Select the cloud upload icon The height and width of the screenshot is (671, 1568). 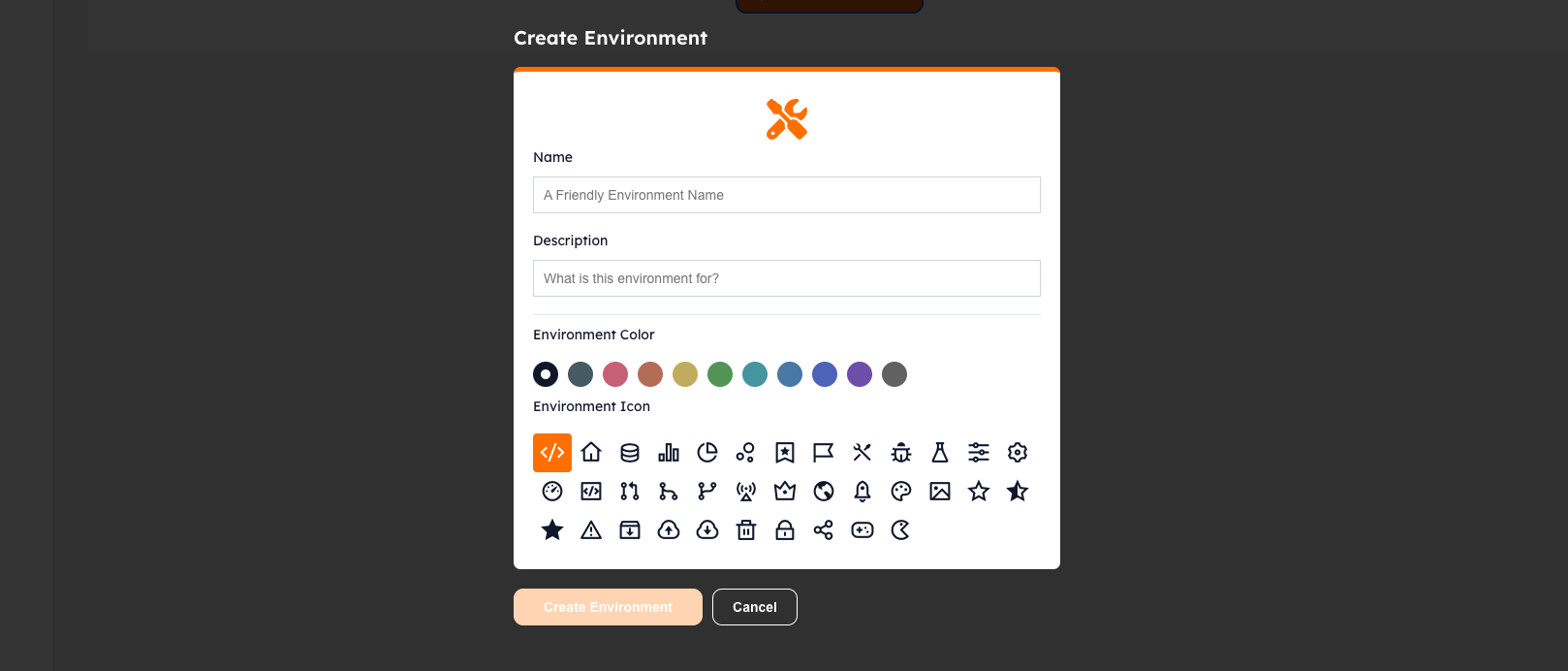tap(669, 530)
